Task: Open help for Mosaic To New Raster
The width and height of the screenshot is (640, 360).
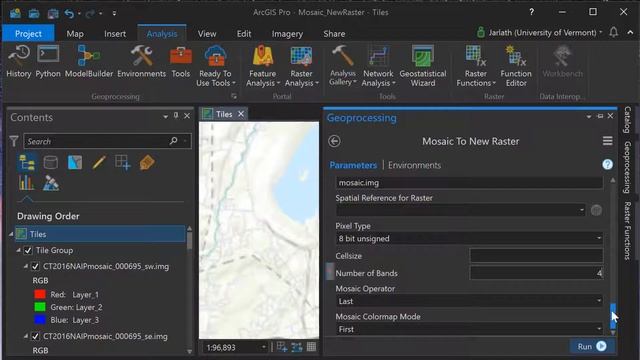Action: 607,164
